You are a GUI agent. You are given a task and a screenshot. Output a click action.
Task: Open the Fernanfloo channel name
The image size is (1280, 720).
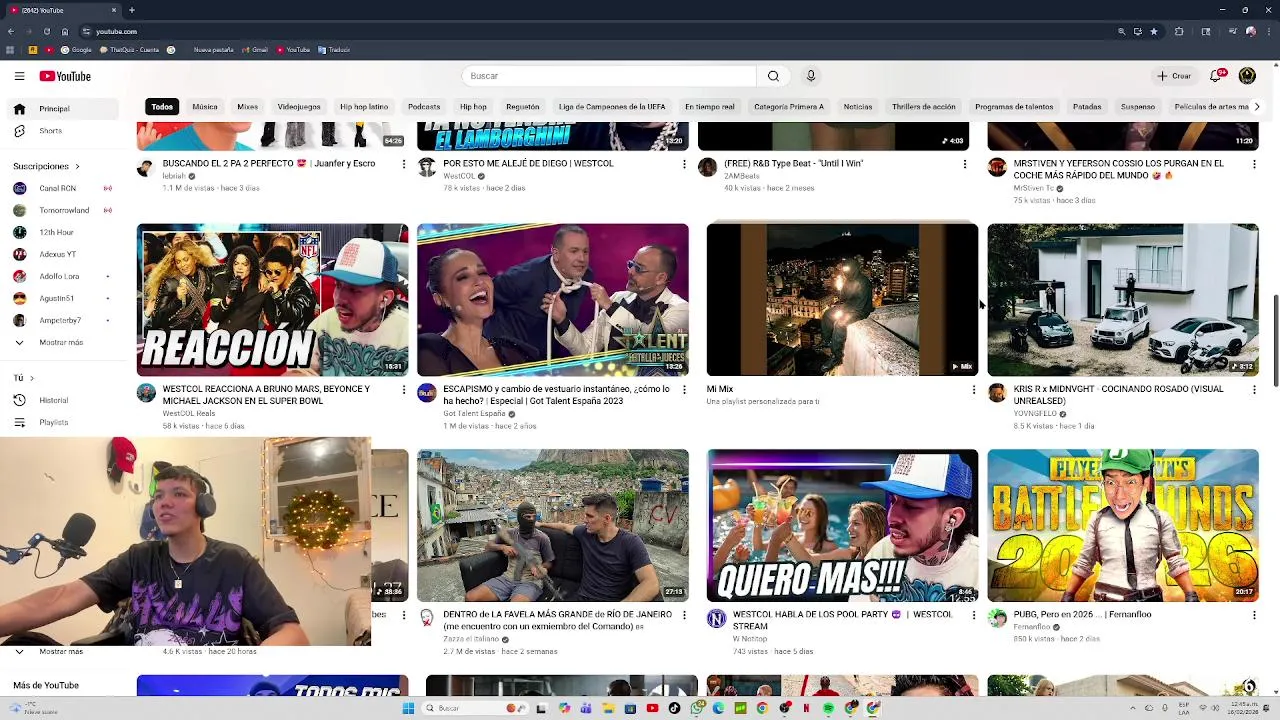tap(1031, 627)
